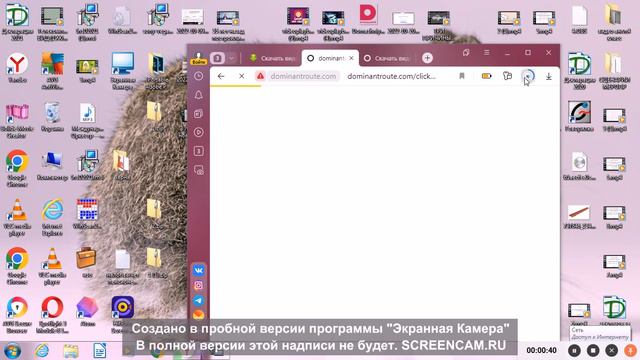Viewport: 640px width, 360px height.
Task: Select the Opera browser desktop shortcut
Action: (52, 314)
